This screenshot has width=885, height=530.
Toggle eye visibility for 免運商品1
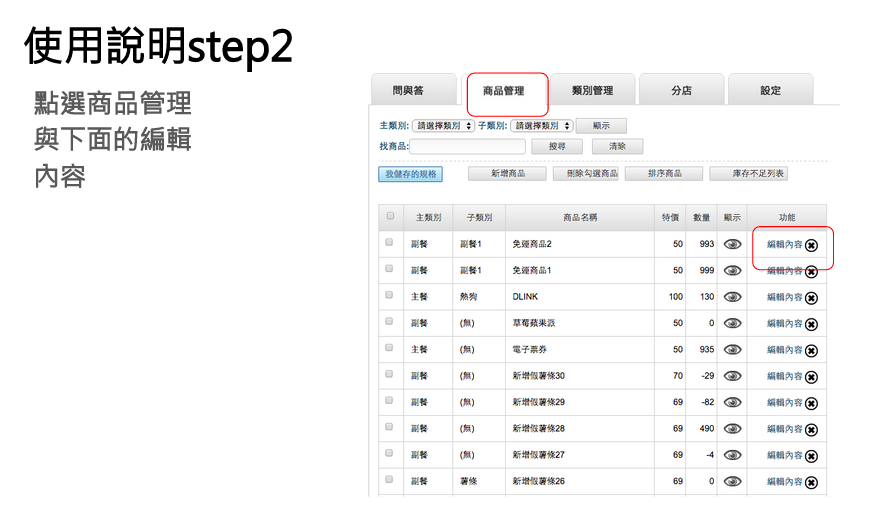732,270
